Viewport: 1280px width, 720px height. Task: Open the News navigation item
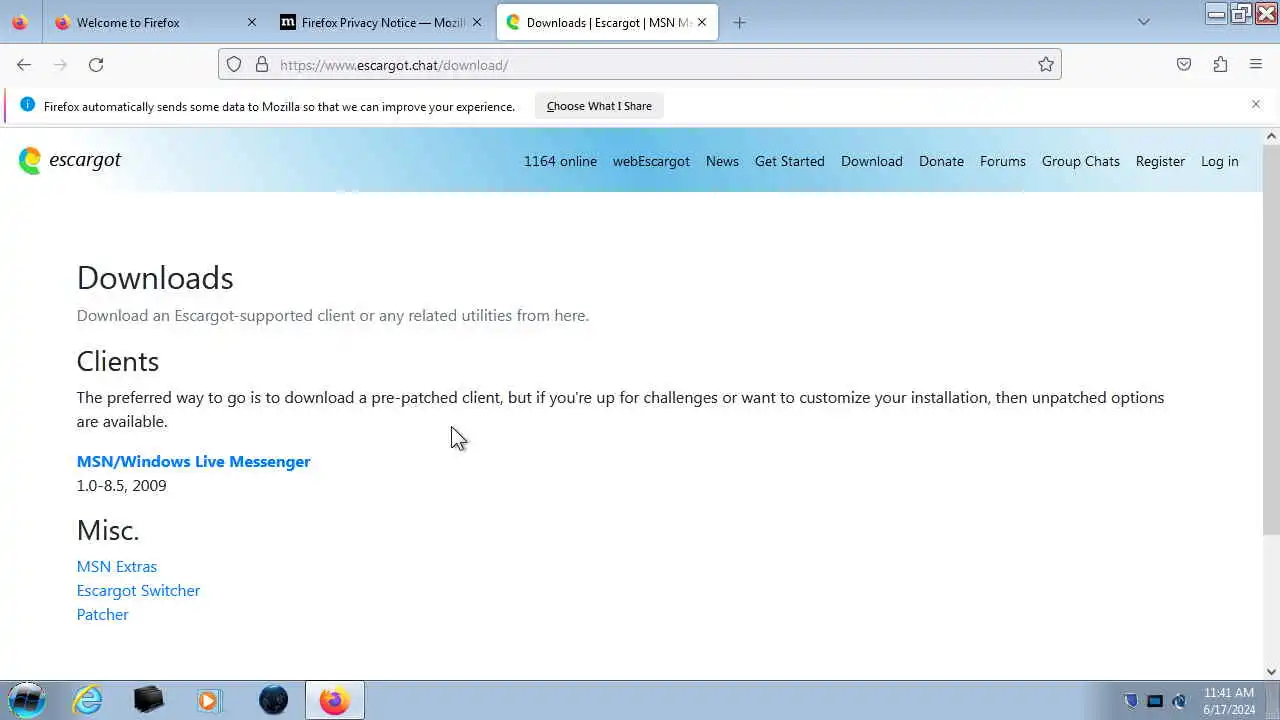tap(722, 161)
